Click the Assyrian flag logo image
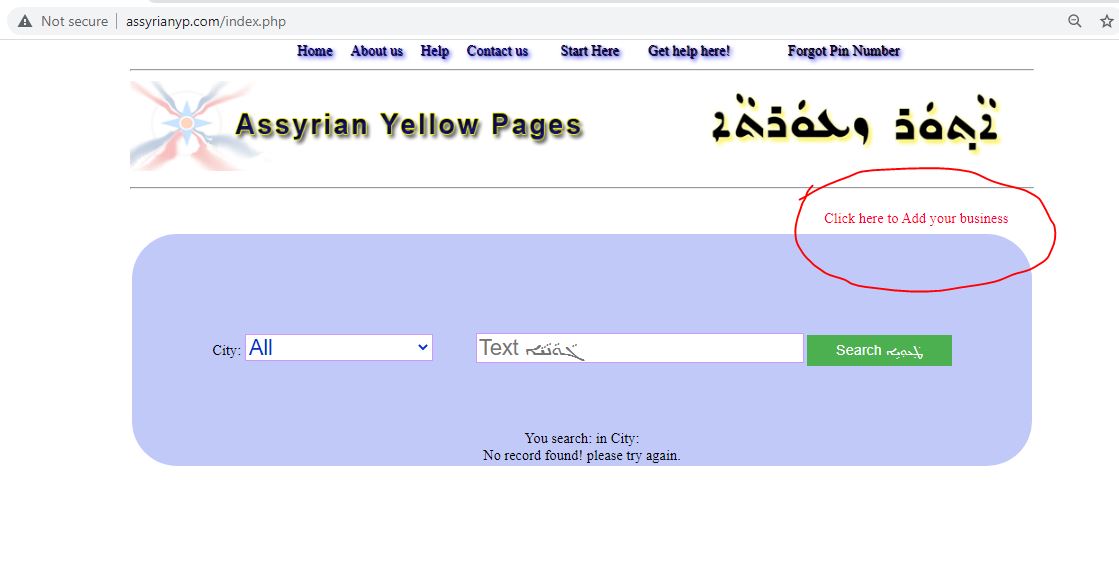 pyautogui.click(x=185, y=125)
